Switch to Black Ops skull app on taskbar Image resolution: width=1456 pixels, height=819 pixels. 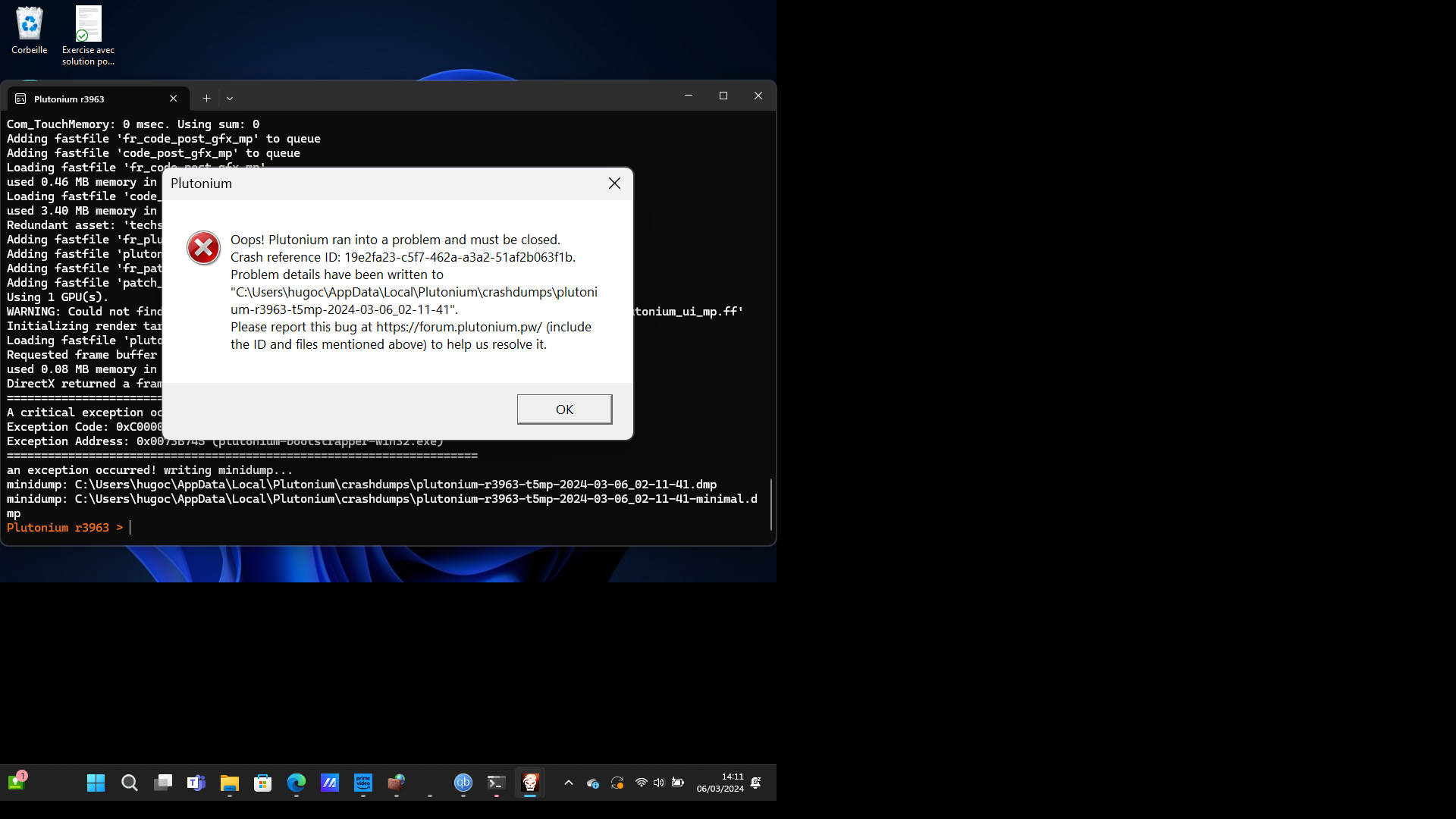click(x=530, y=783)
